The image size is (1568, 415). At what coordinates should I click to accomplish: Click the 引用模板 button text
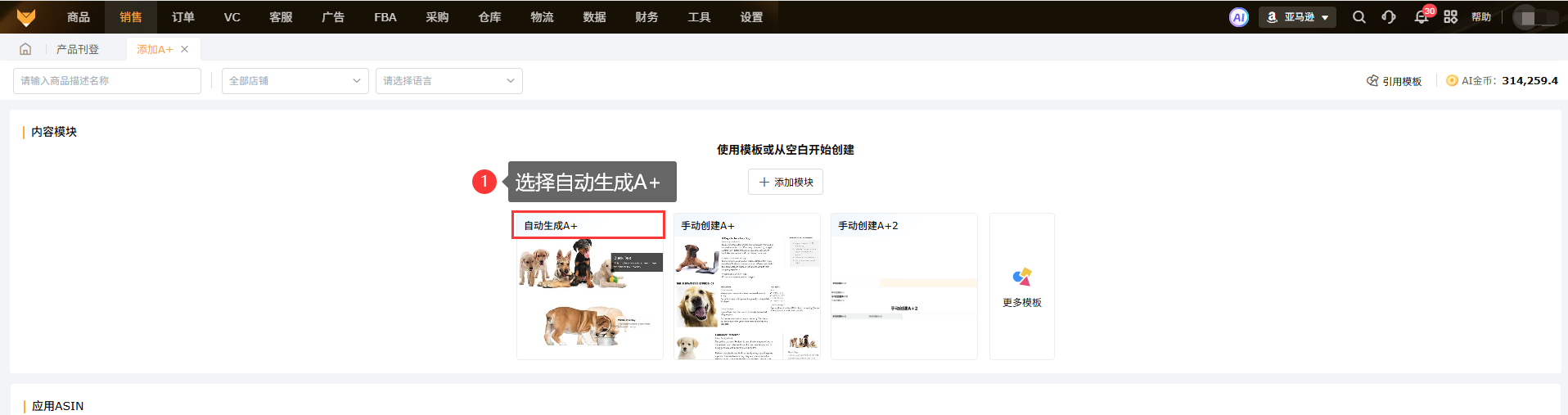click(x=1402, y=81)
